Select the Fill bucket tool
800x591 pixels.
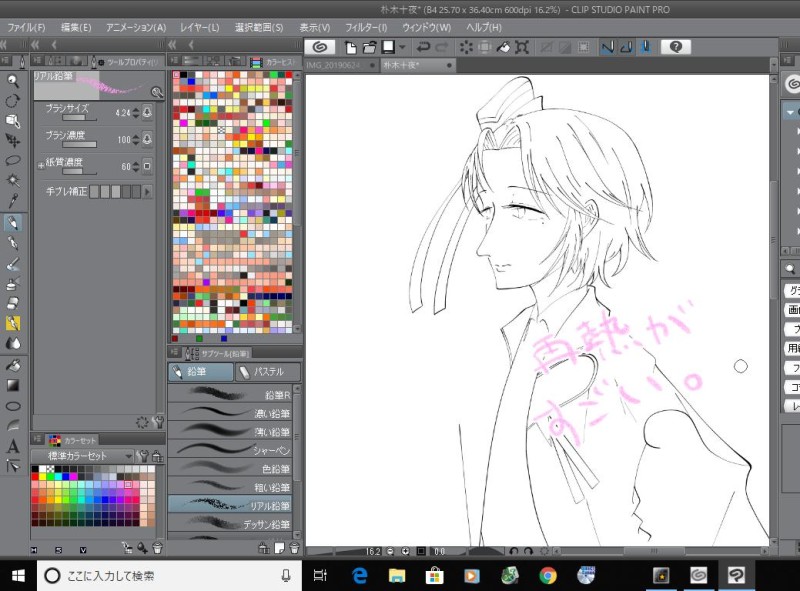[13, 365]
